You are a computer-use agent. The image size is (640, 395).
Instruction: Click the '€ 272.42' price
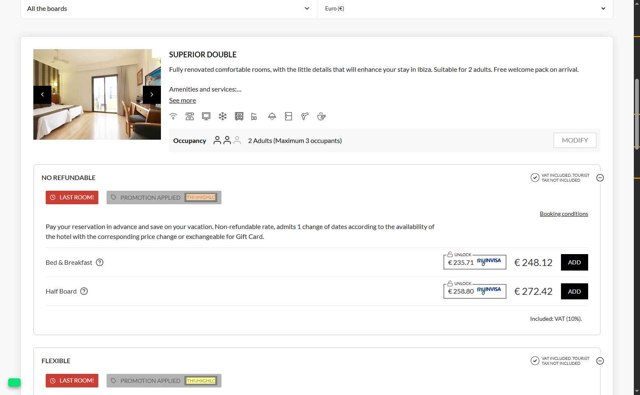tap(533, 291)
